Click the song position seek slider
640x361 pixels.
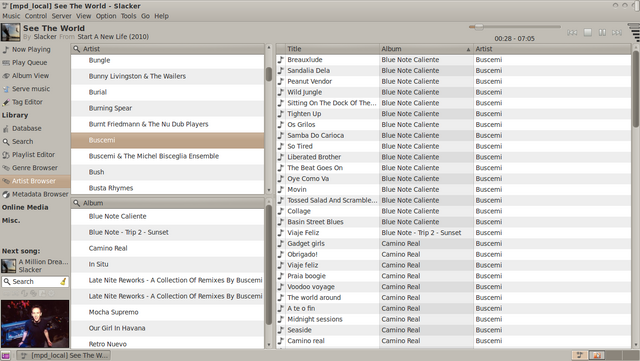coord(515,27)
